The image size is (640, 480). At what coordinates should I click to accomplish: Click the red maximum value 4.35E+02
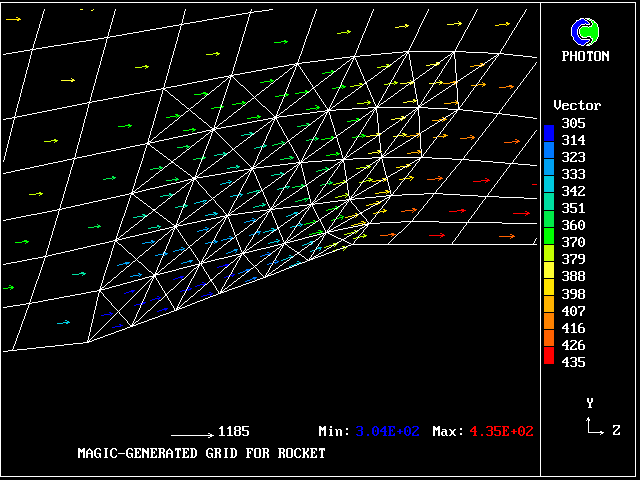(x=501, y=432)
